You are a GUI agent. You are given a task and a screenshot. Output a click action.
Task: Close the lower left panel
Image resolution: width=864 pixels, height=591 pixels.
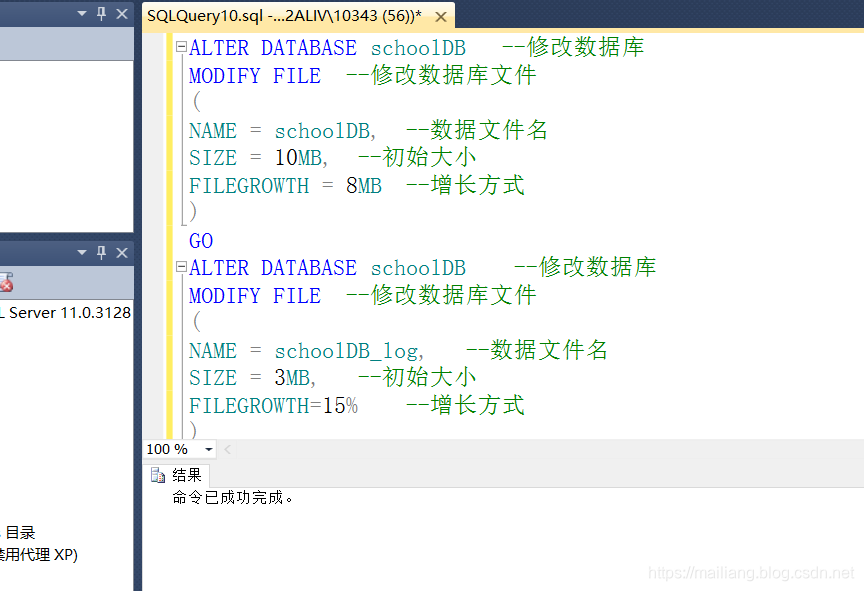(122, 253)
